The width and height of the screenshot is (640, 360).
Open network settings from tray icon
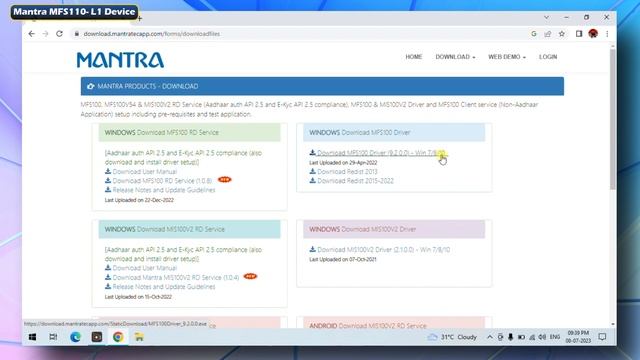[532, 337]
